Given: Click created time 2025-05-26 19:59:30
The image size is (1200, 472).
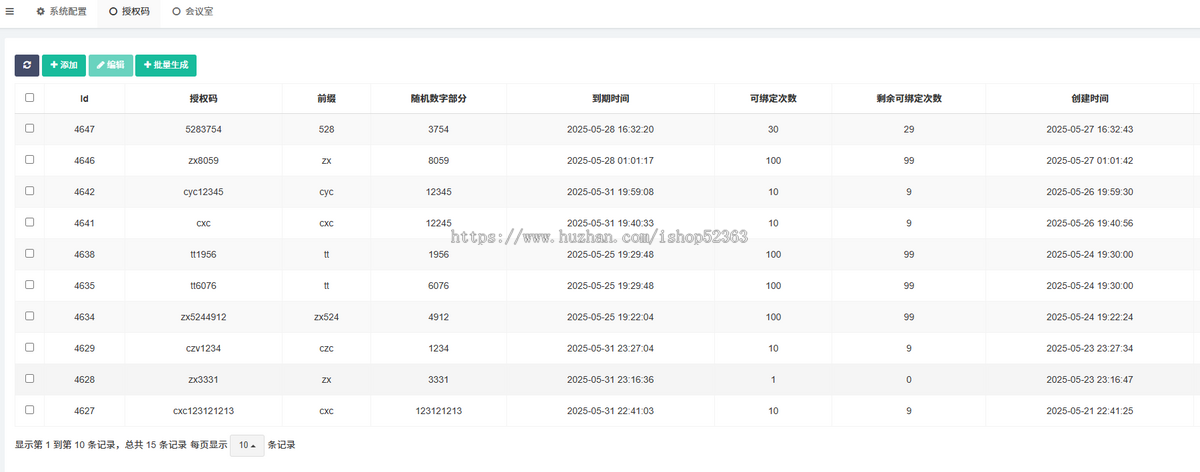Looking at the screenshot, I should tap(1089, 191).
